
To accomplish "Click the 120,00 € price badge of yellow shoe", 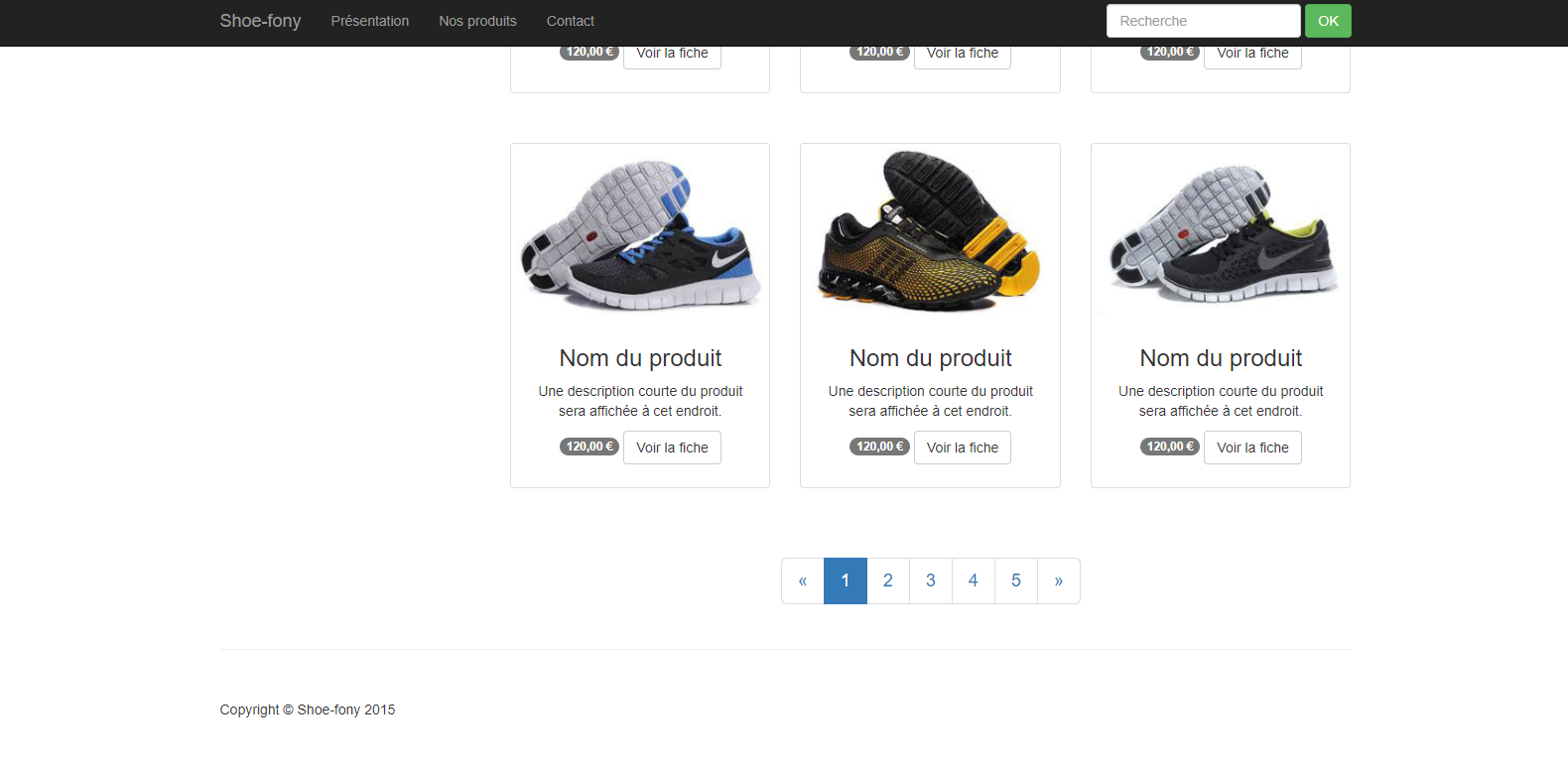I will 879,447.
